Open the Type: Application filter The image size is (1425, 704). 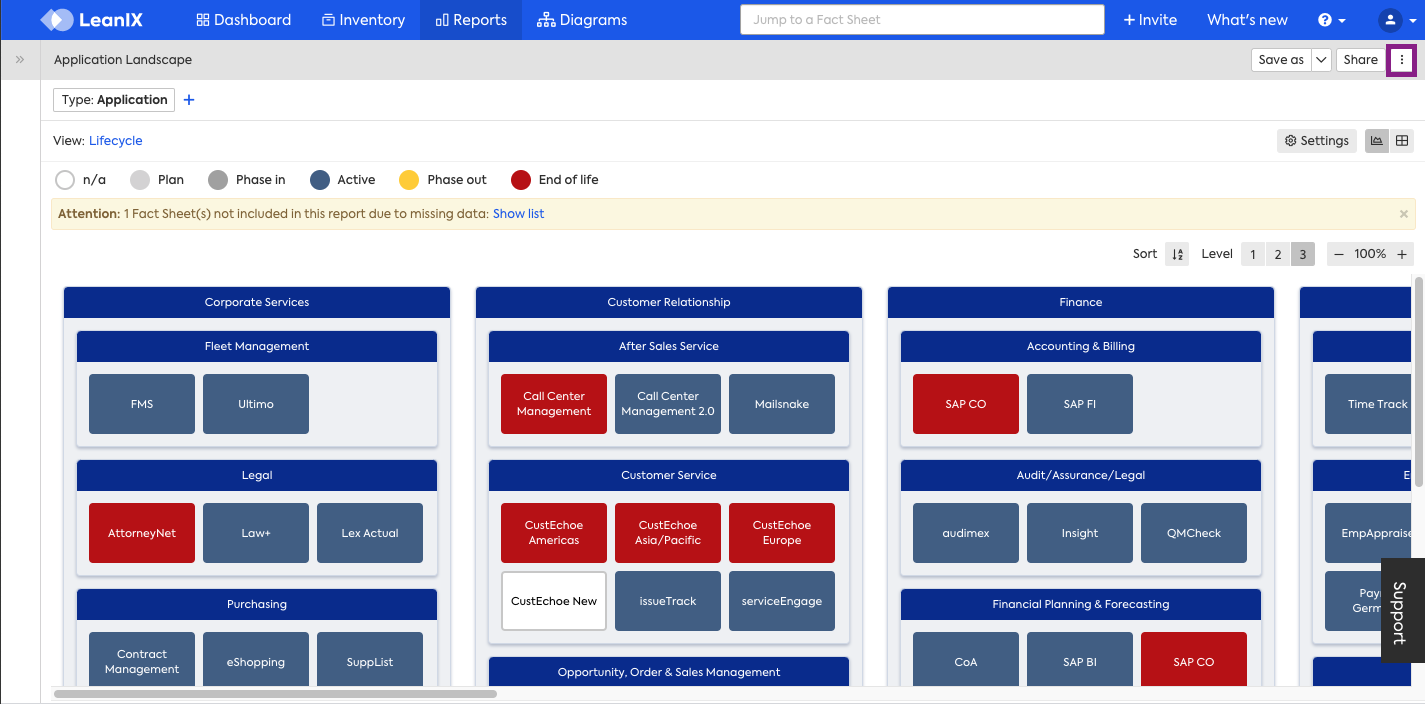point(114,100)
